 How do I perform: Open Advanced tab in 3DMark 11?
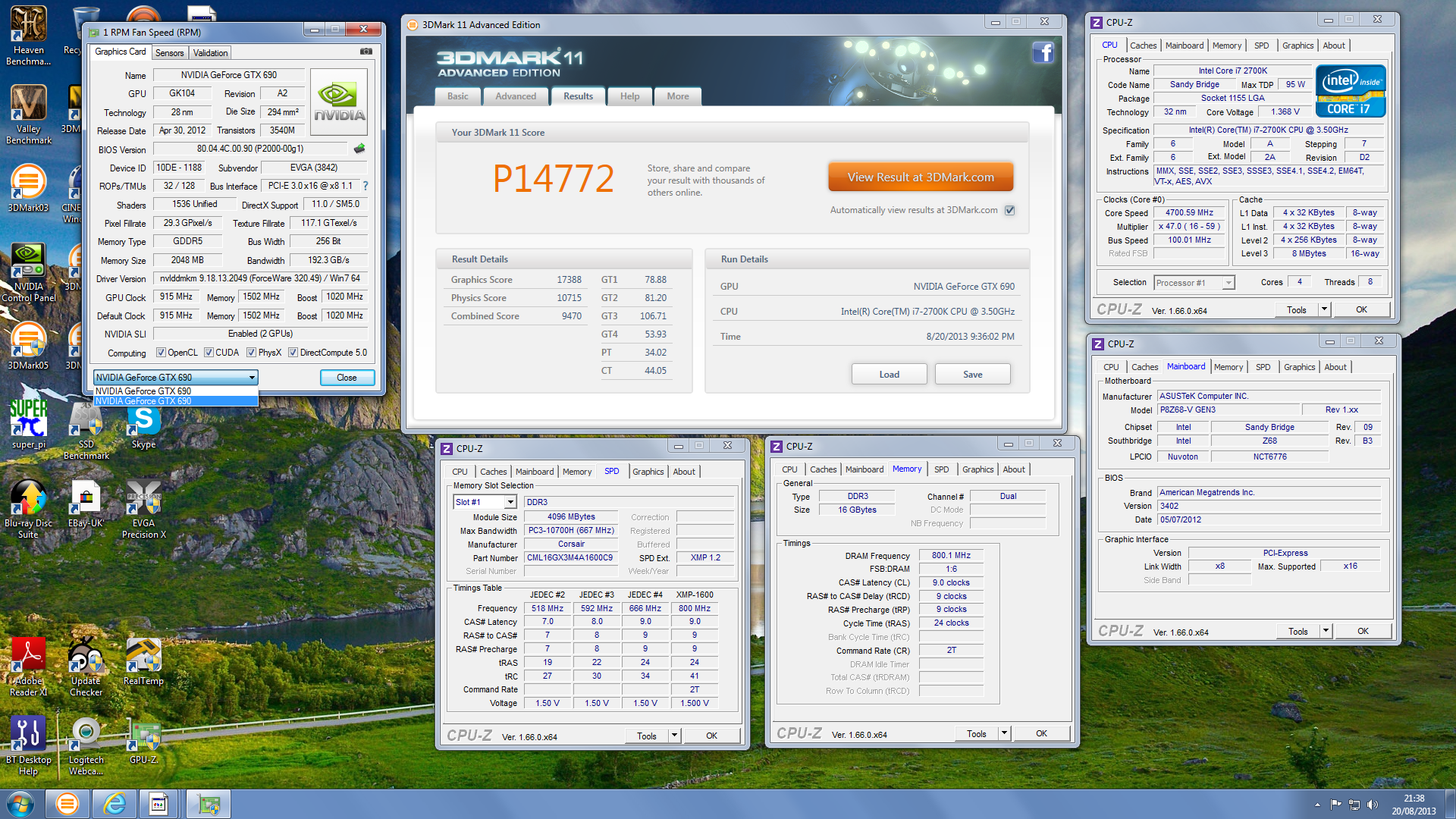(x=516, y=96)
